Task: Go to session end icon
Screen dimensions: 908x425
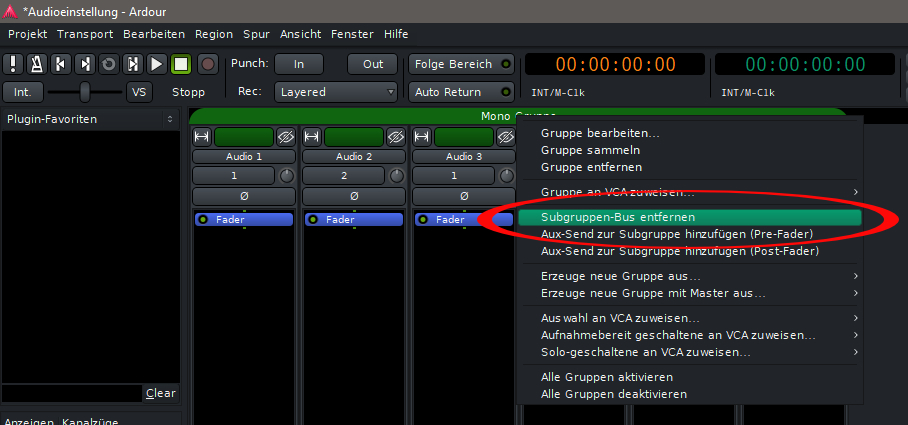Action: pyautogui.click(x=85, y=64)
